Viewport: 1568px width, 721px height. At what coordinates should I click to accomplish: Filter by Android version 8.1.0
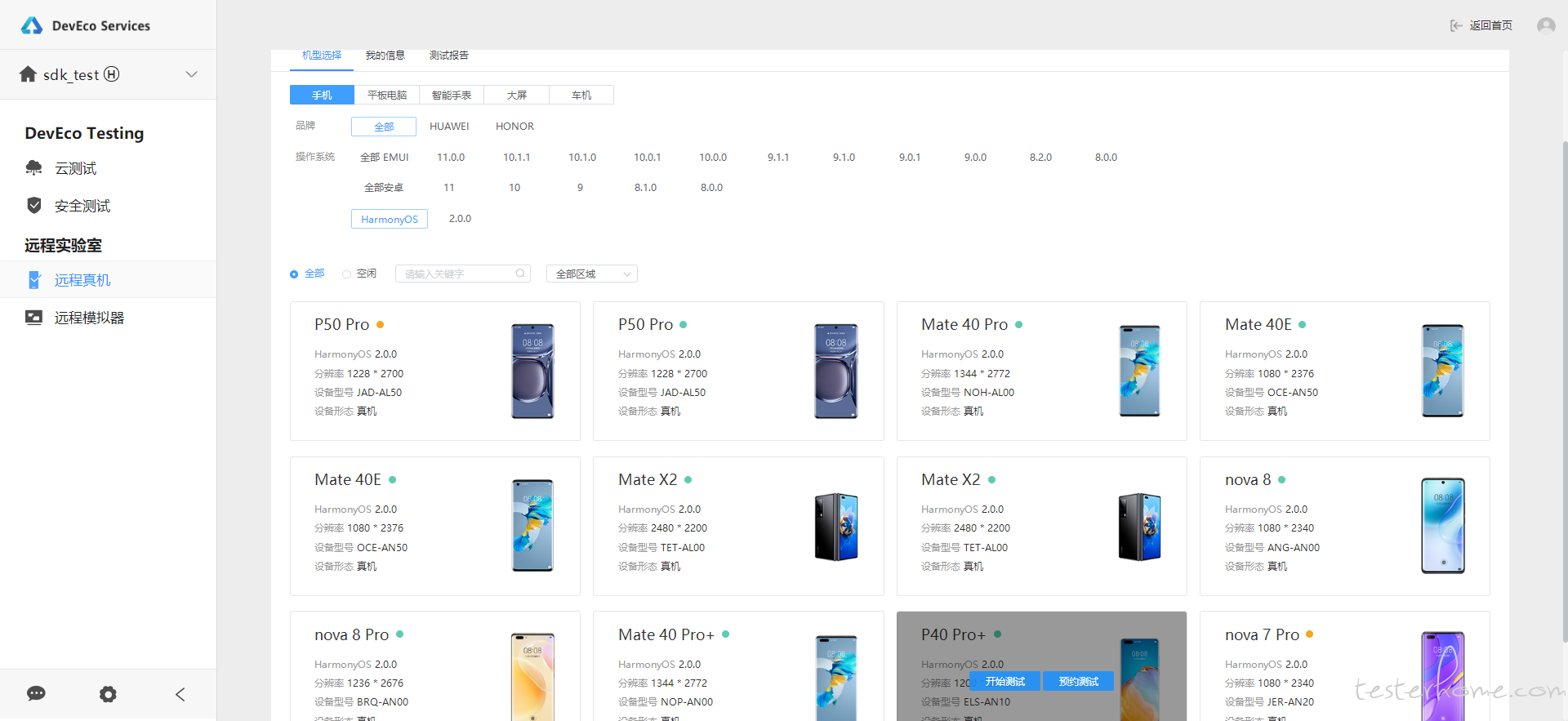645,188
